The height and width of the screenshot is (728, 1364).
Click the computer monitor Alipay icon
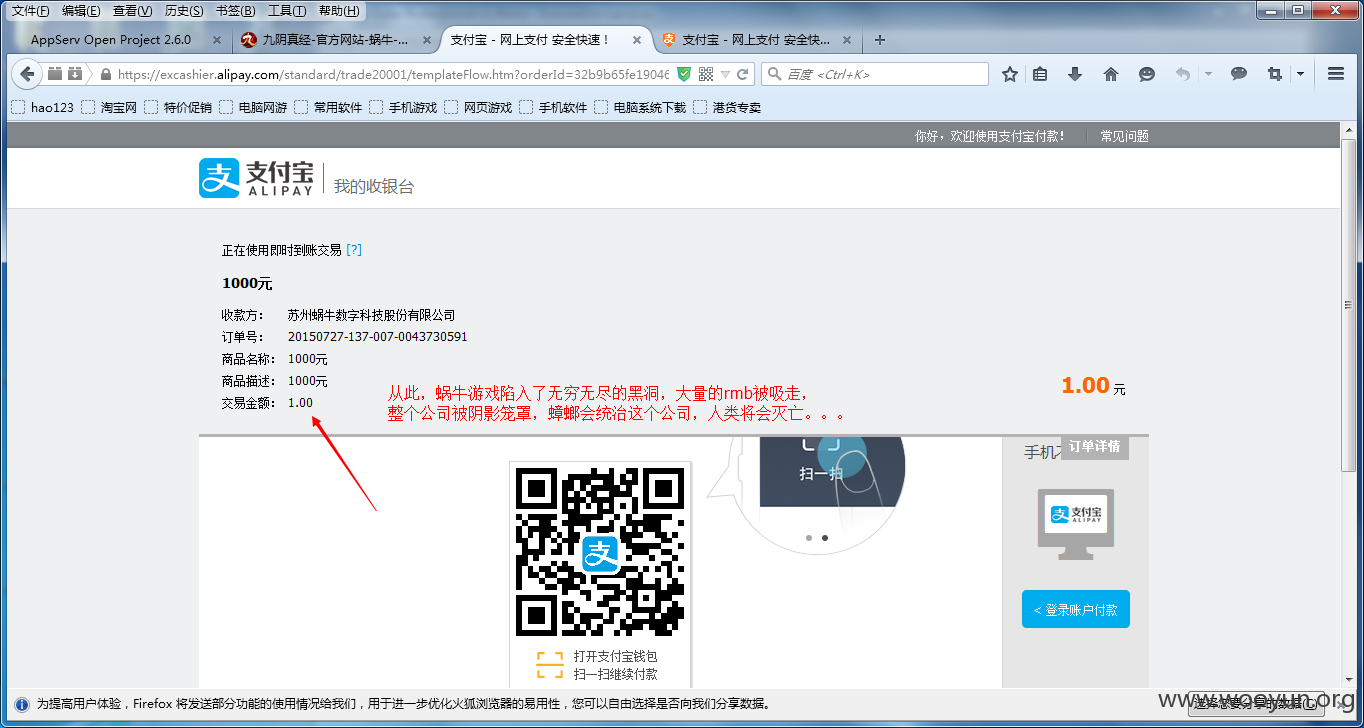[1076, 524]
